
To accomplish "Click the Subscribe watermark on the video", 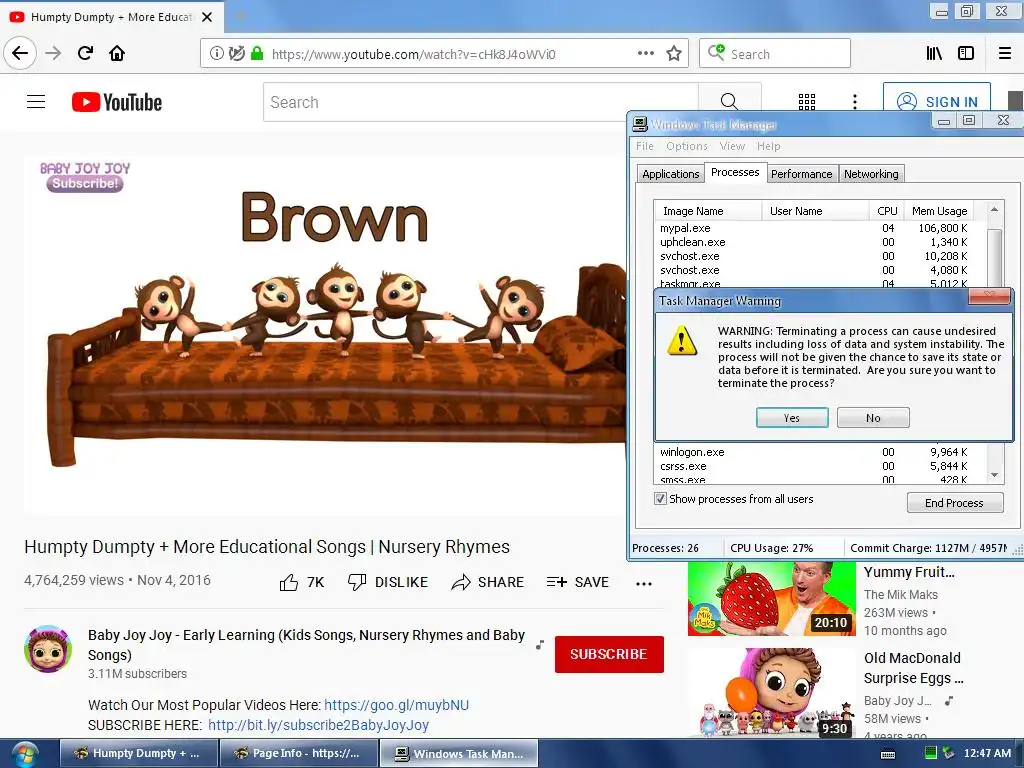I will (85, 184).
